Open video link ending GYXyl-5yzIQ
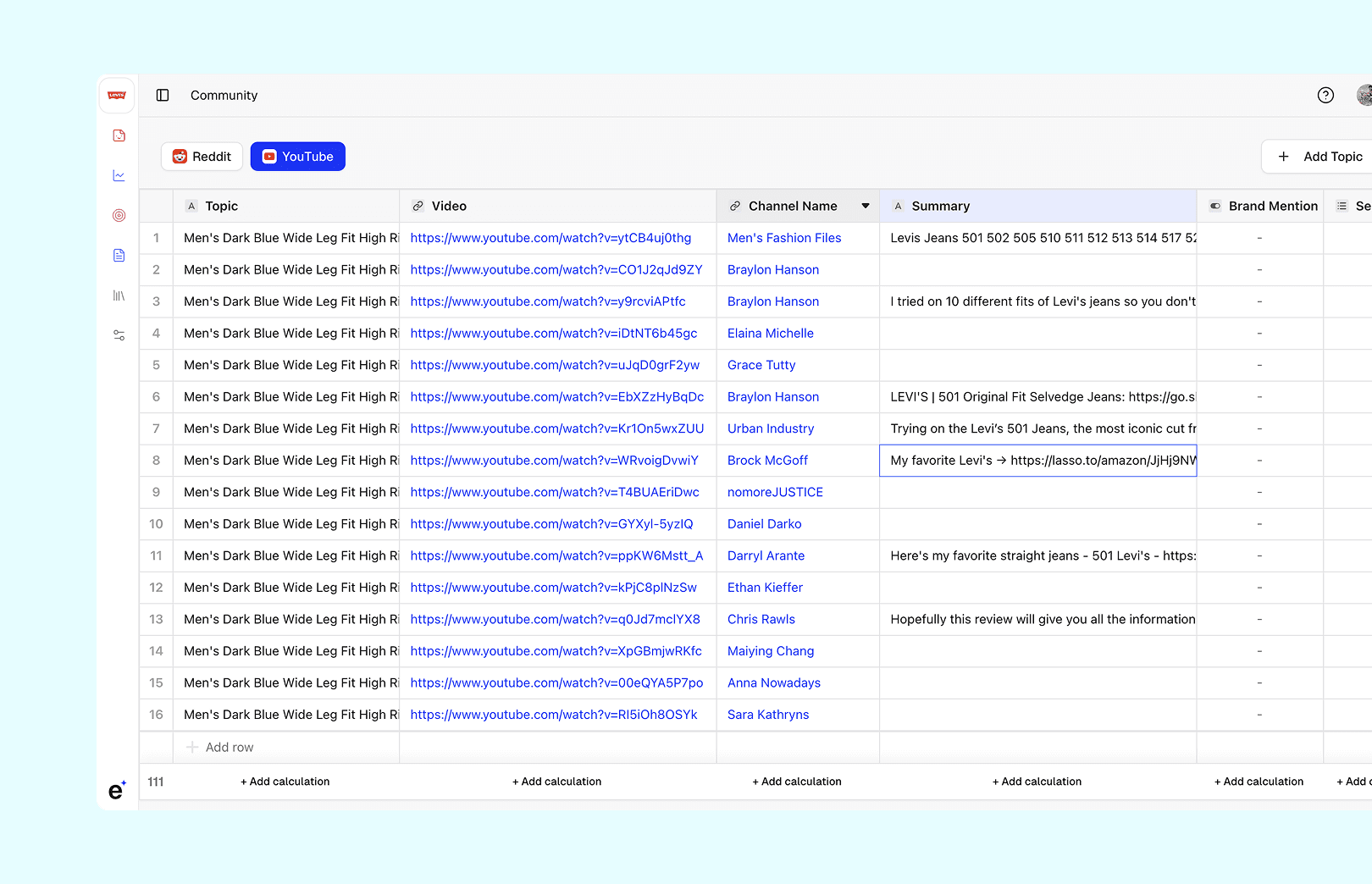The height and width of the screenshot is (884, 1372). pos(552,524)
